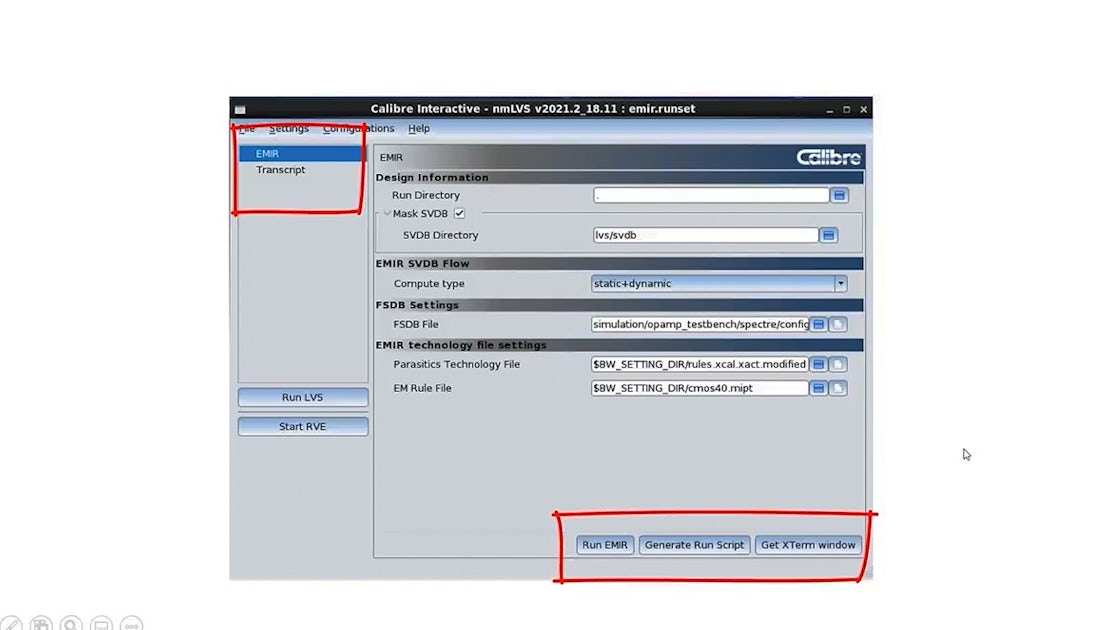Select Transcript in the left sidebar
The image size is (1120, 630).
pos(280,169)
